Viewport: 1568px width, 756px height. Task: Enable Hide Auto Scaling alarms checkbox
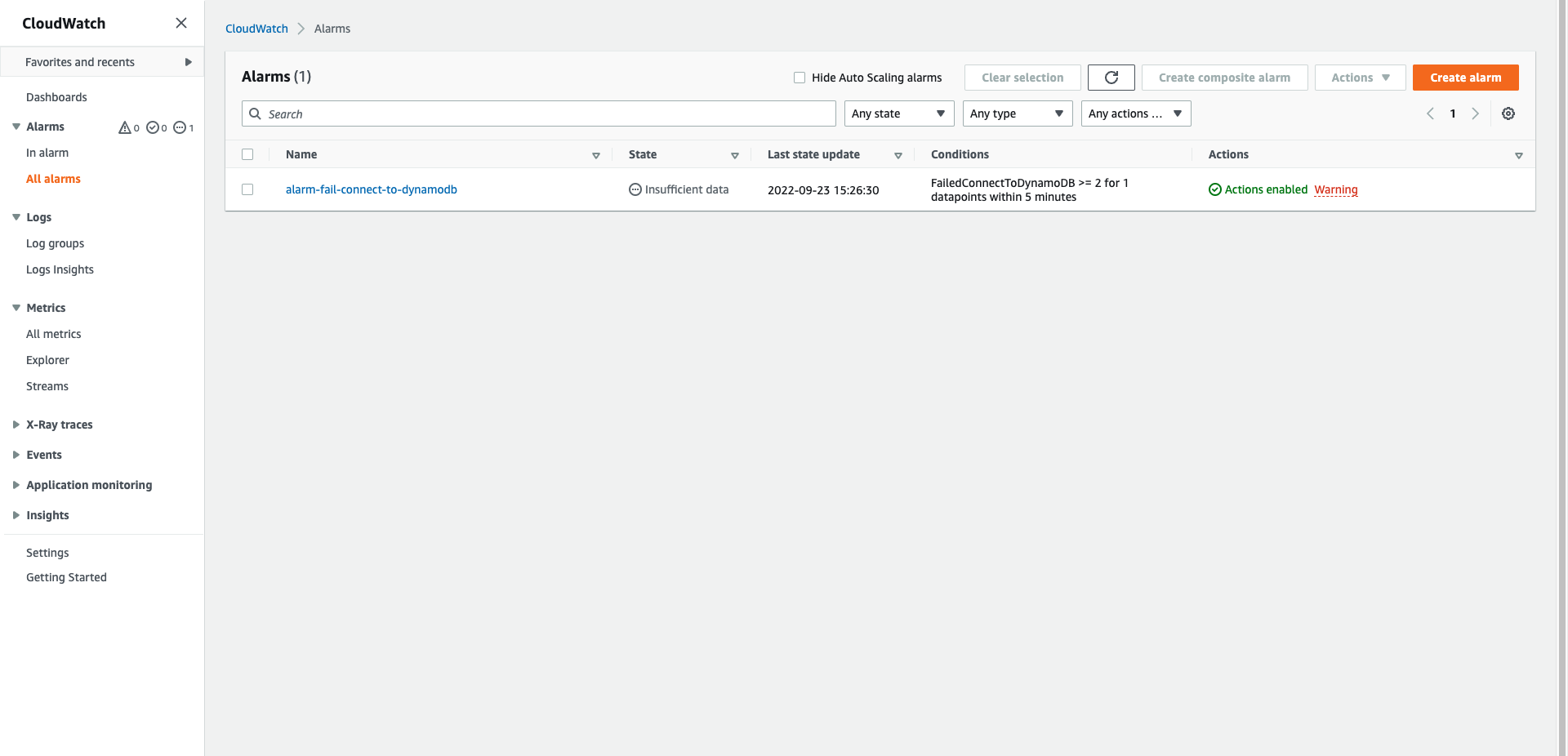coord(800,78)
